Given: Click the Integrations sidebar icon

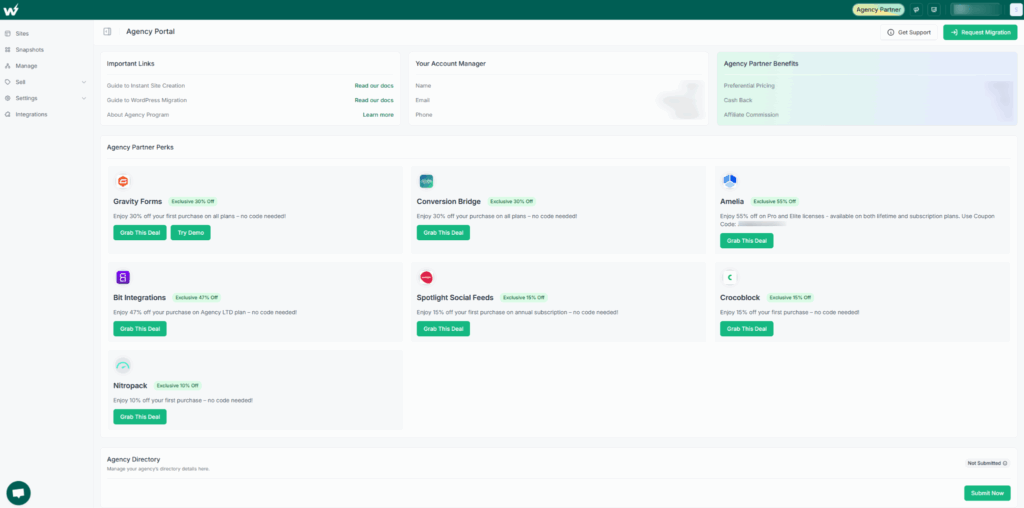Looking at the screenshot, I should (x=7, y=114).
